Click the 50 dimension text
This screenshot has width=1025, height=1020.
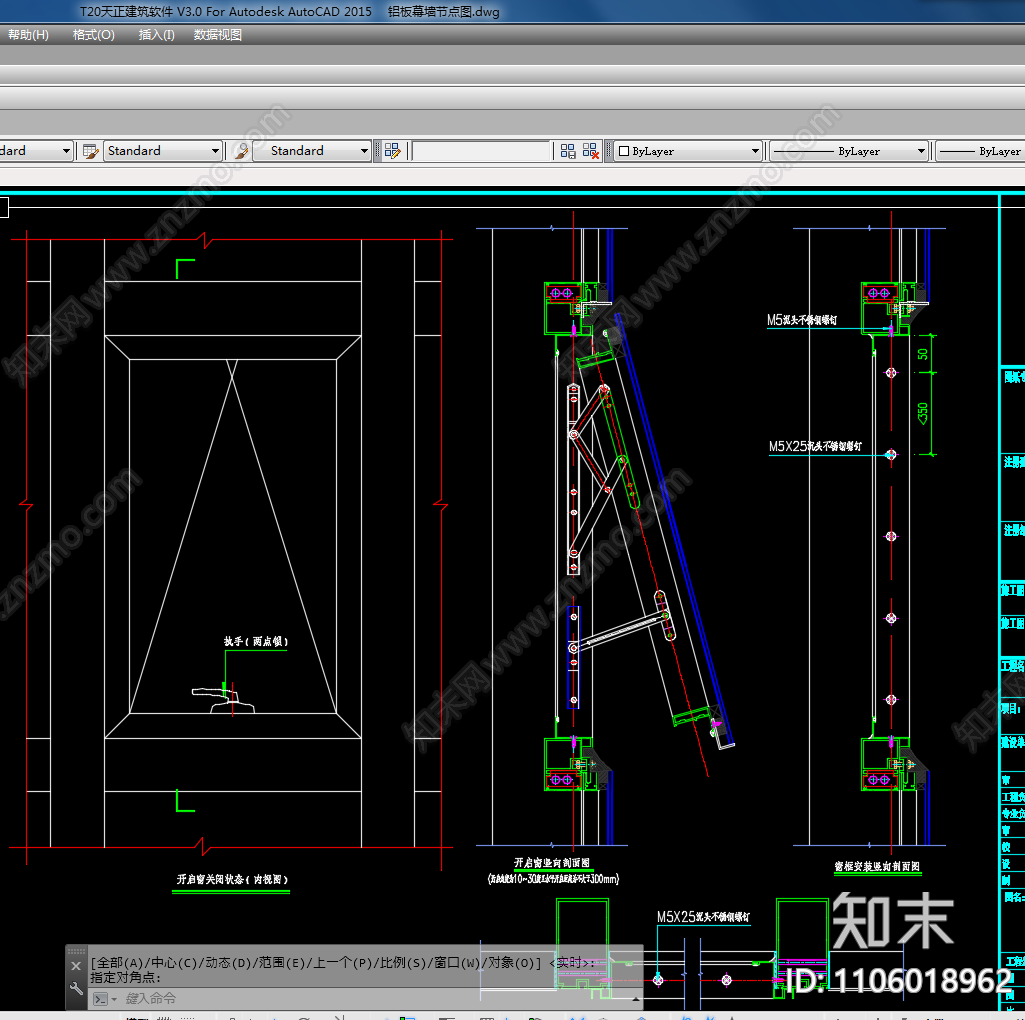pos(922,354)
